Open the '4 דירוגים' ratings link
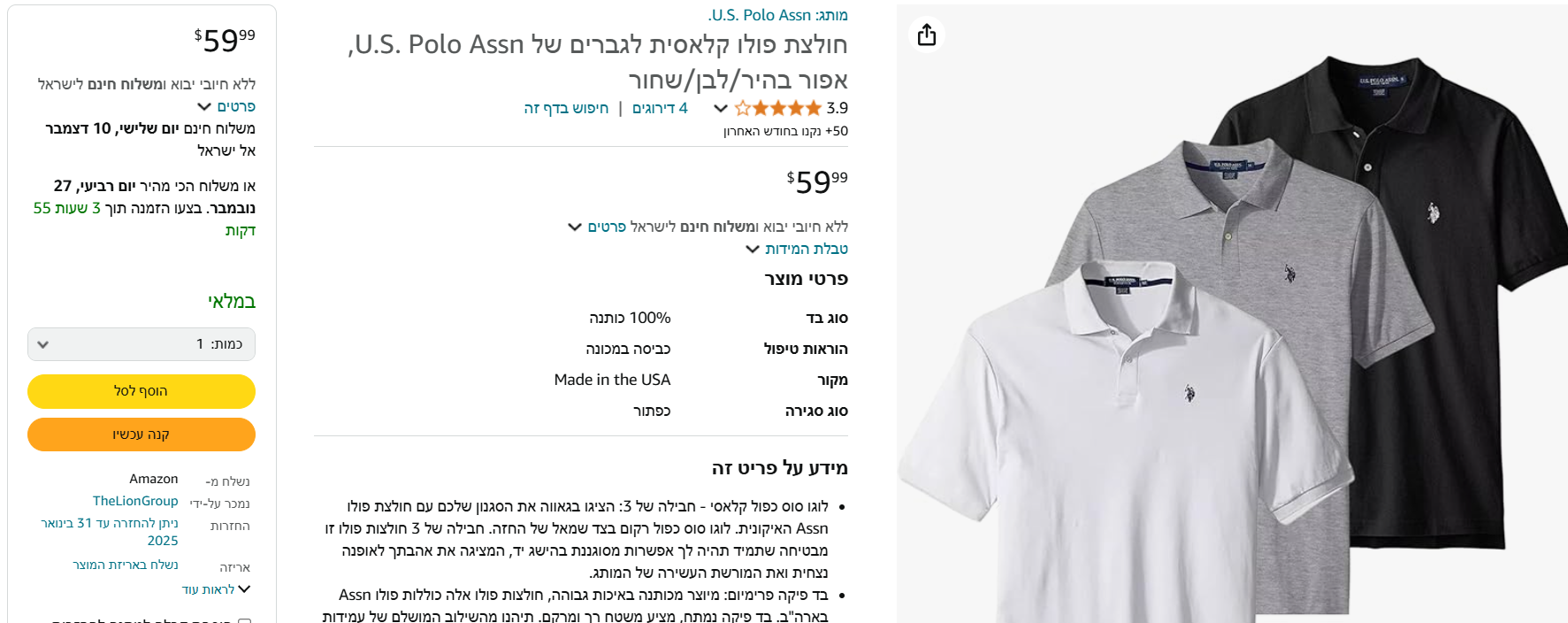 tap(660, 108)
